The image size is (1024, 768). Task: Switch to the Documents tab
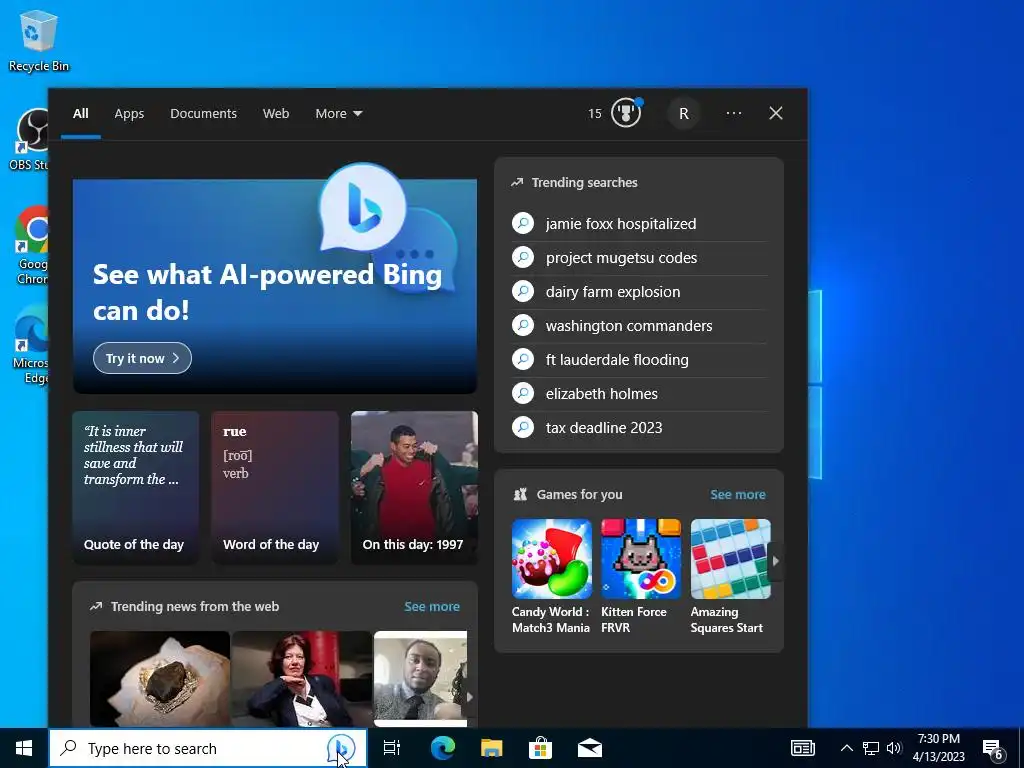click(x=203, y=113)
